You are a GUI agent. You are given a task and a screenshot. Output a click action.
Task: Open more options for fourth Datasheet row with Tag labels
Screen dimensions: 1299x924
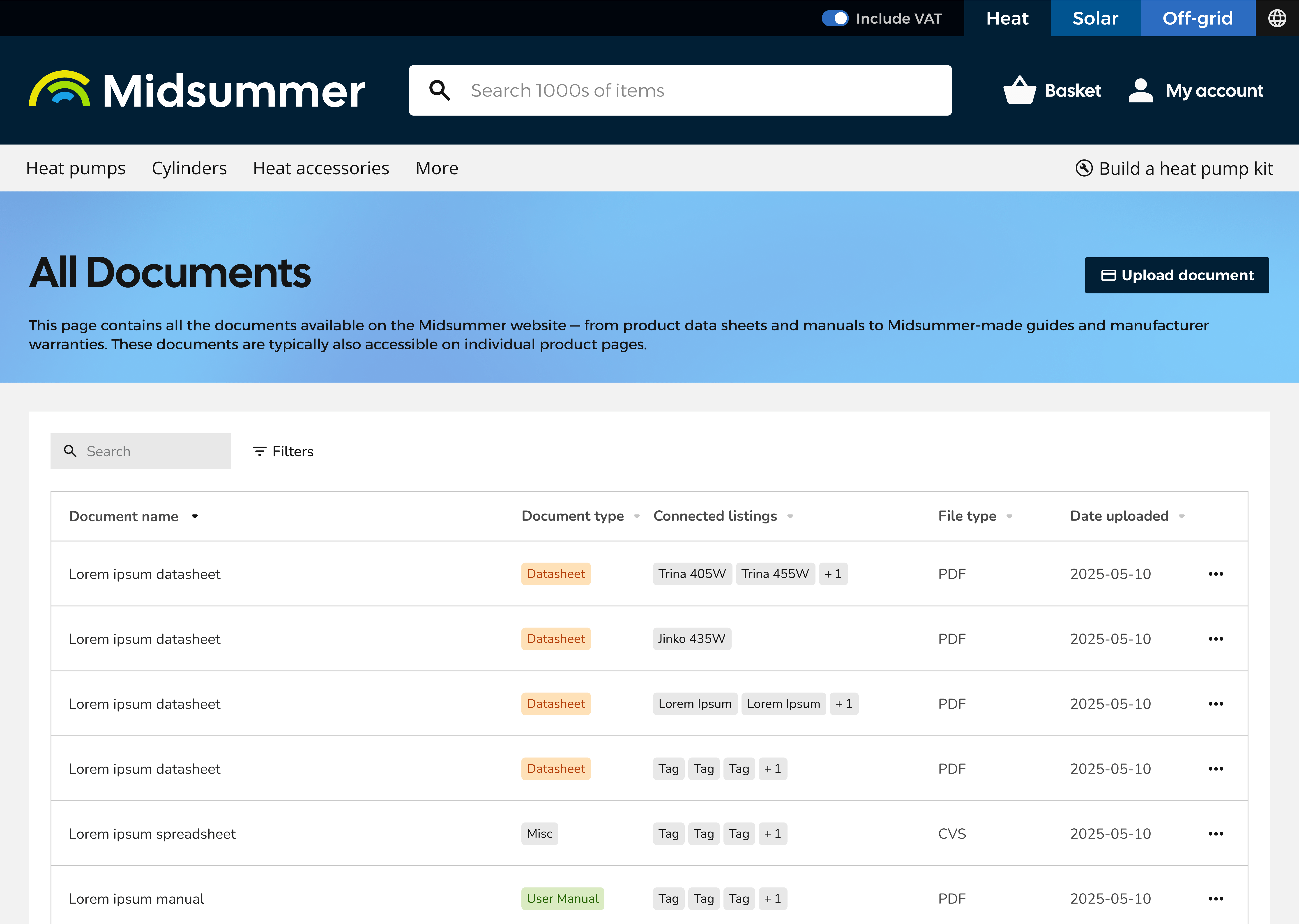pyautogui.click(x=1216, y=769)
